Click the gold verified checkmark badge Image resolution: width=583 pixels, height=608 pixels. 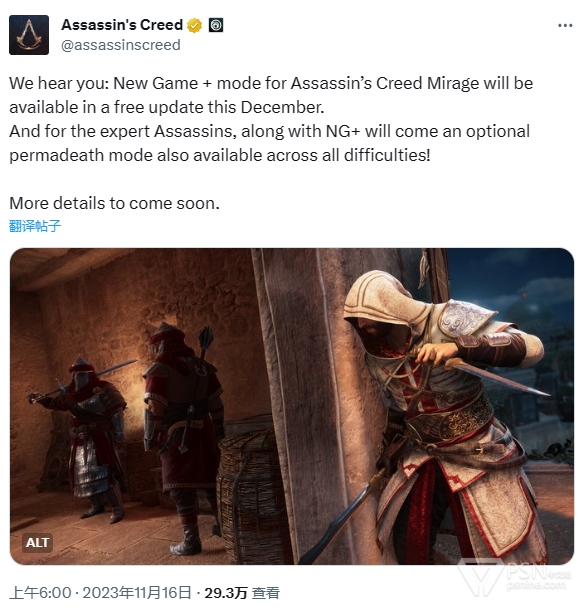195,26
